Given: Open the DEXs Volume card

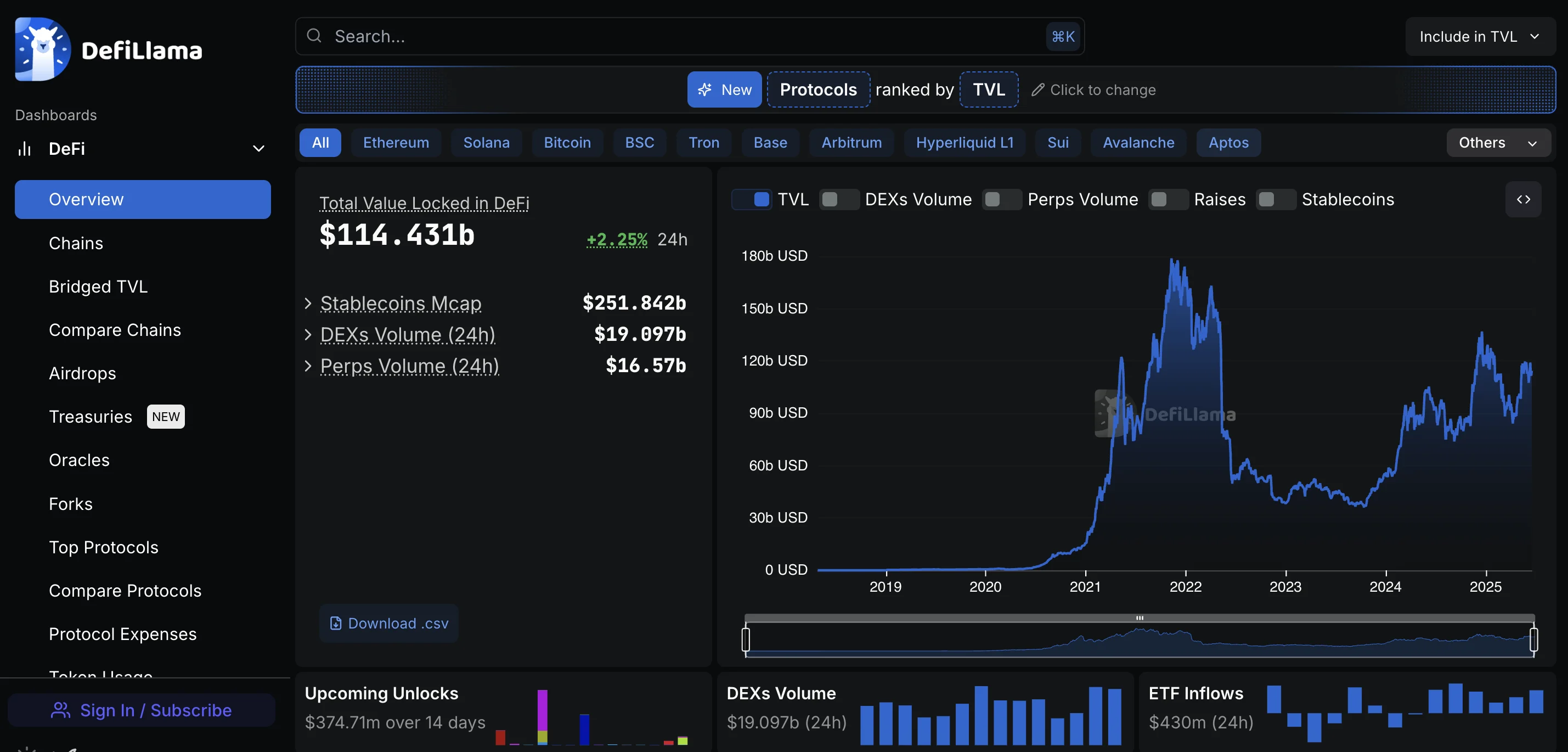Looking at the screenshot, I should pos(925,712).
